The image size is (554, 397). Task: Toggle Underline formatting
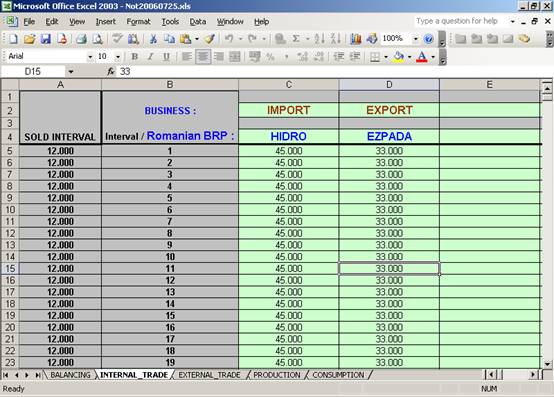click(166, 57)
